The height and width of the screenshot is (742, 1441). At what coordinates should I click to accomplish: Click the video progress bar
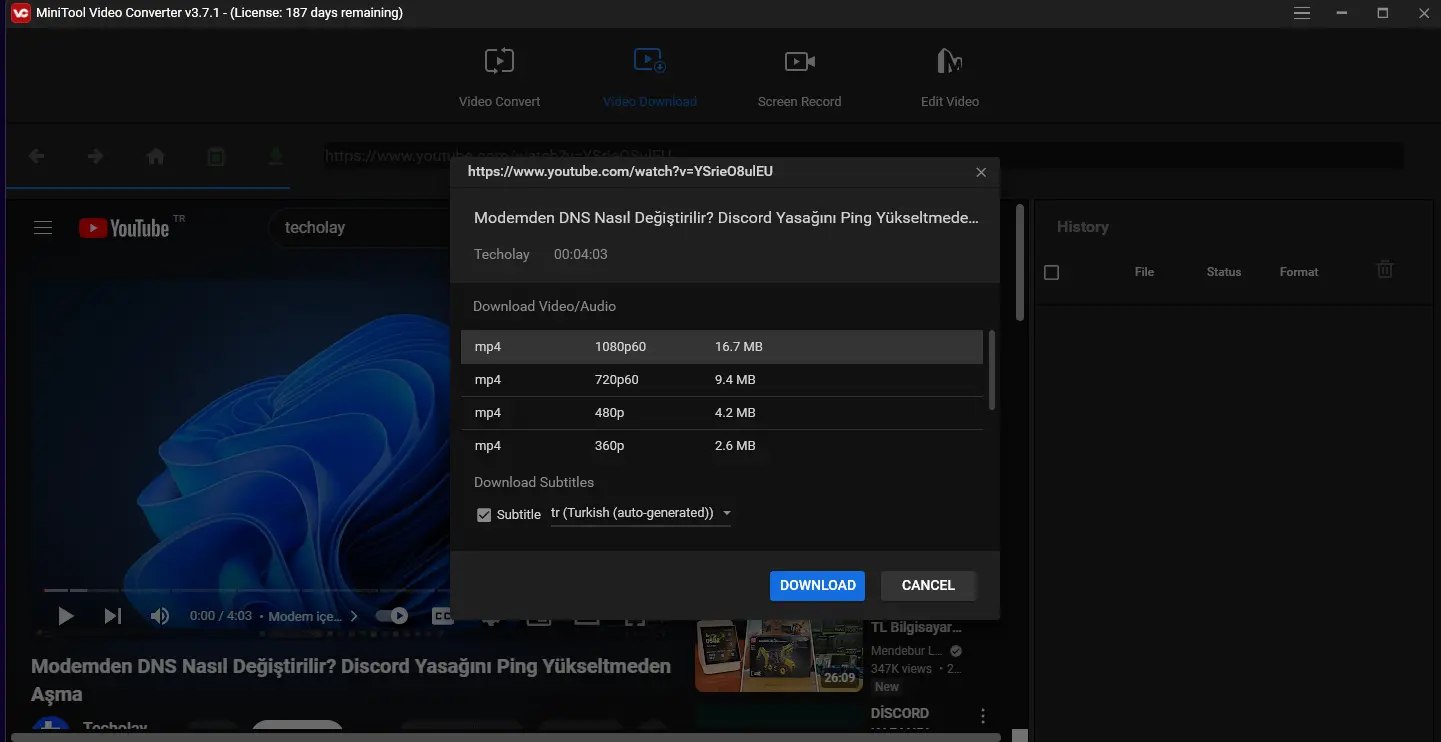point(246,590)
